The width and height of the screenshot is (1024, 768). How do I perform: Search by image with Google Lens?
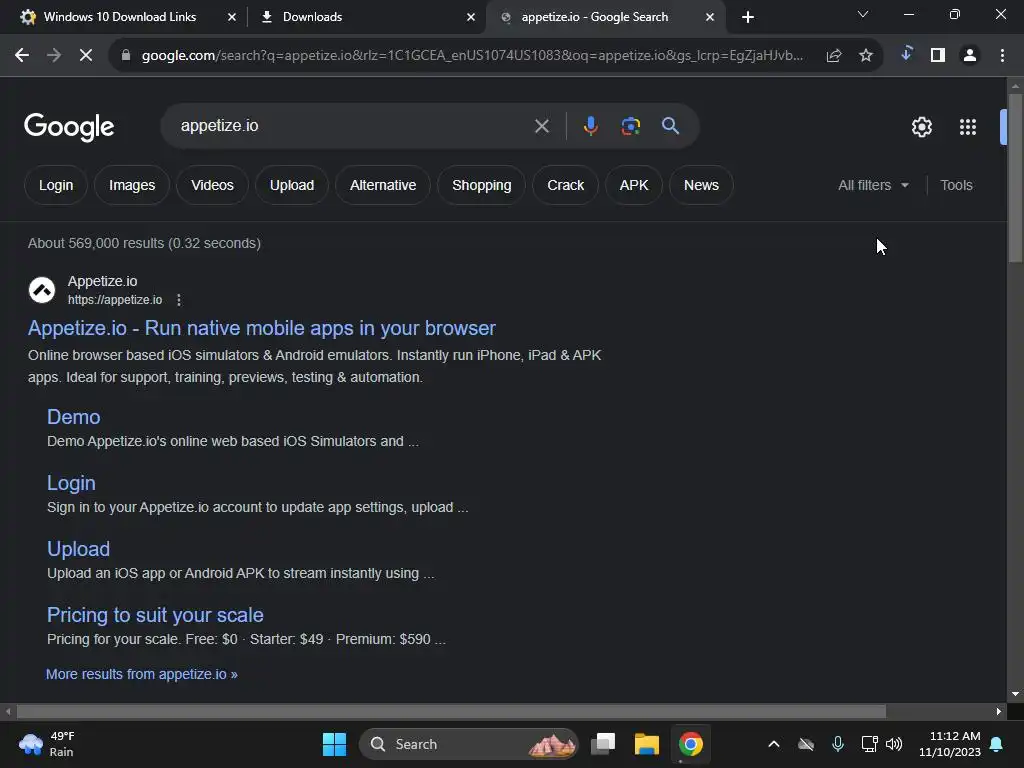click(x=630, y=125)
